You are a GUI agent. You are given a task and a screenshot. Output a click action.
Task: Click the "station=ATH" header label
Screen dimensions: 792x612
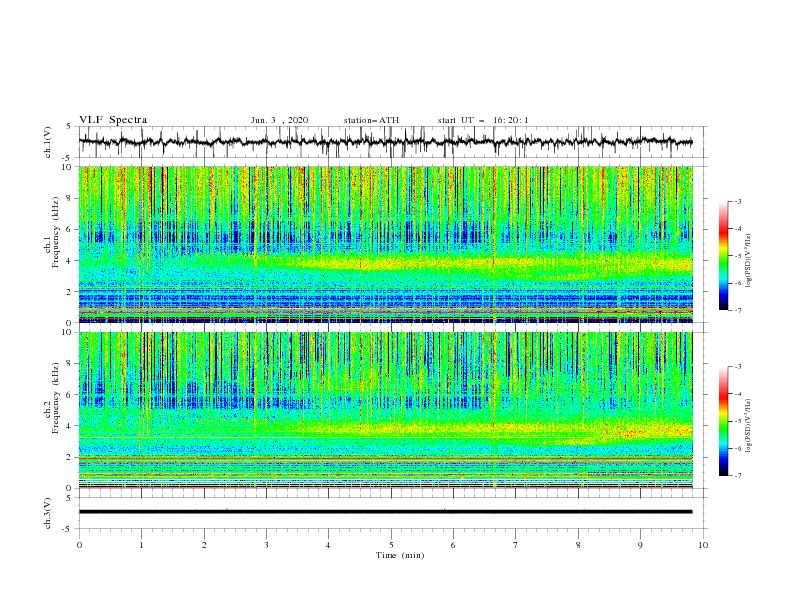pos(371,120)
